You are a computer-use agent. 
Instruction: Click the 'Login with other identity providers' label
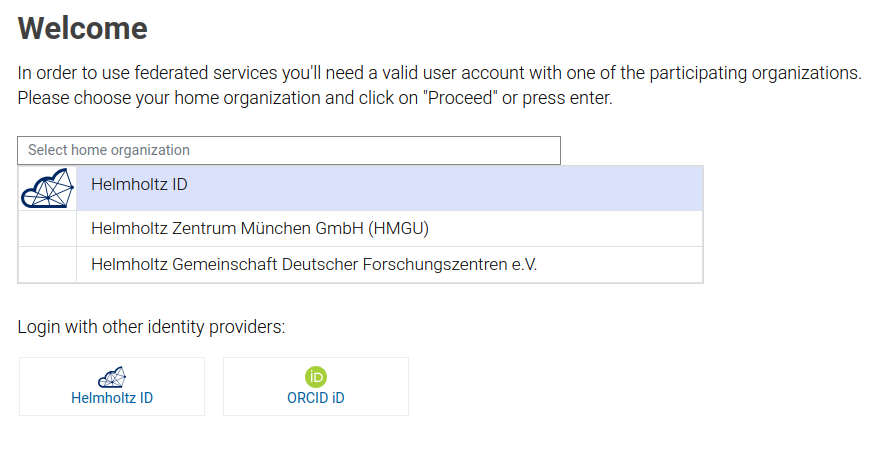click(151, 327)
